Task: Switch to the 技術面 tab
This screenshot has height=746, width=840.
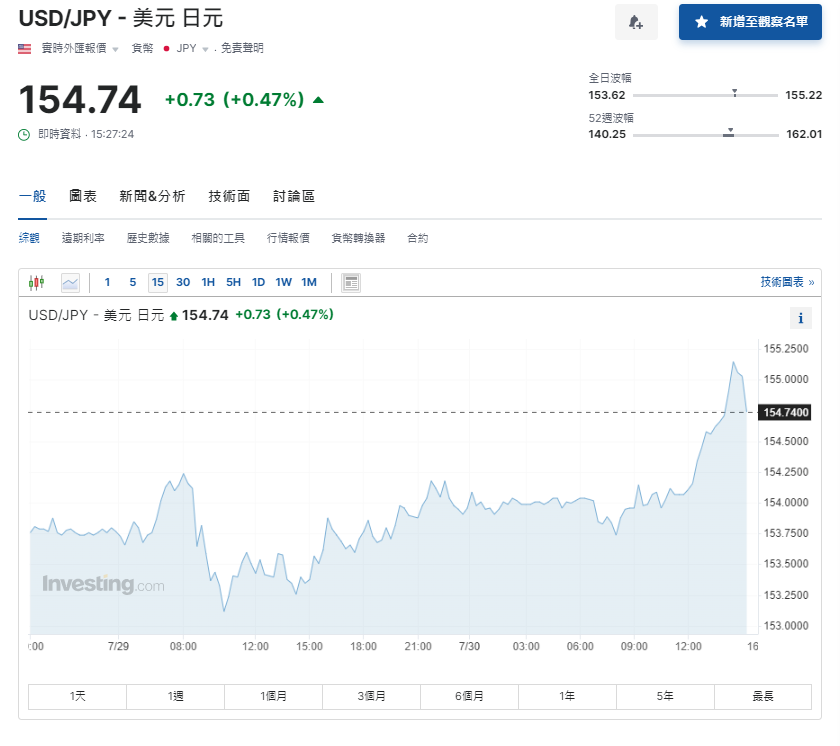Action: point(229,196)
